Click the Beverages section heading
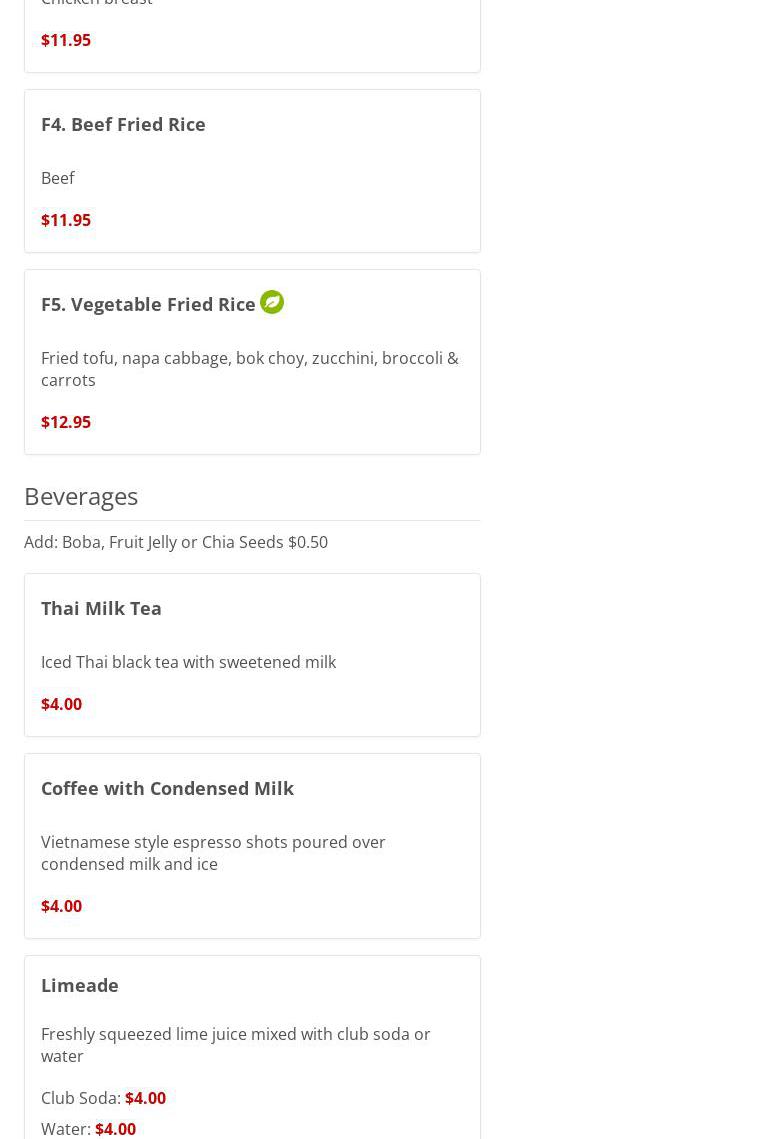 click(x=81, y=496)
